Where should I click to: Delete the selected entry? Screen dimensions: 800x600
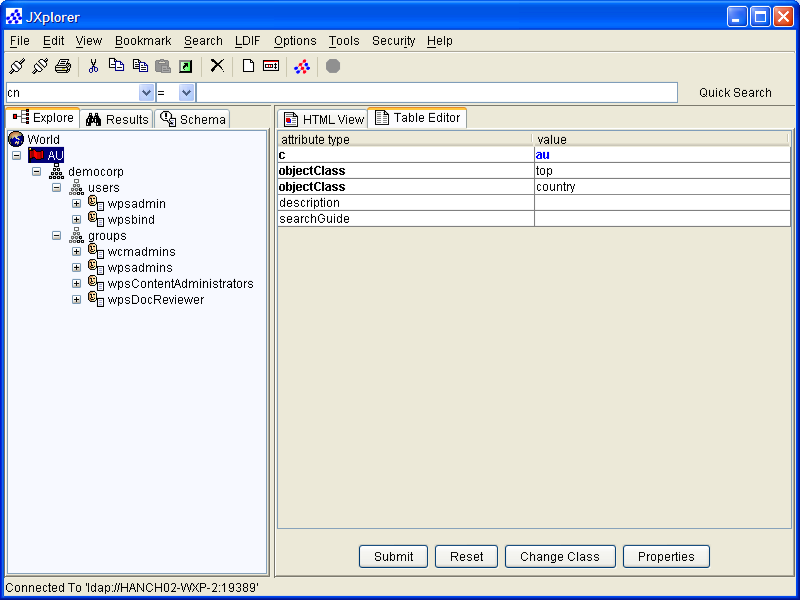coord(217,66)
